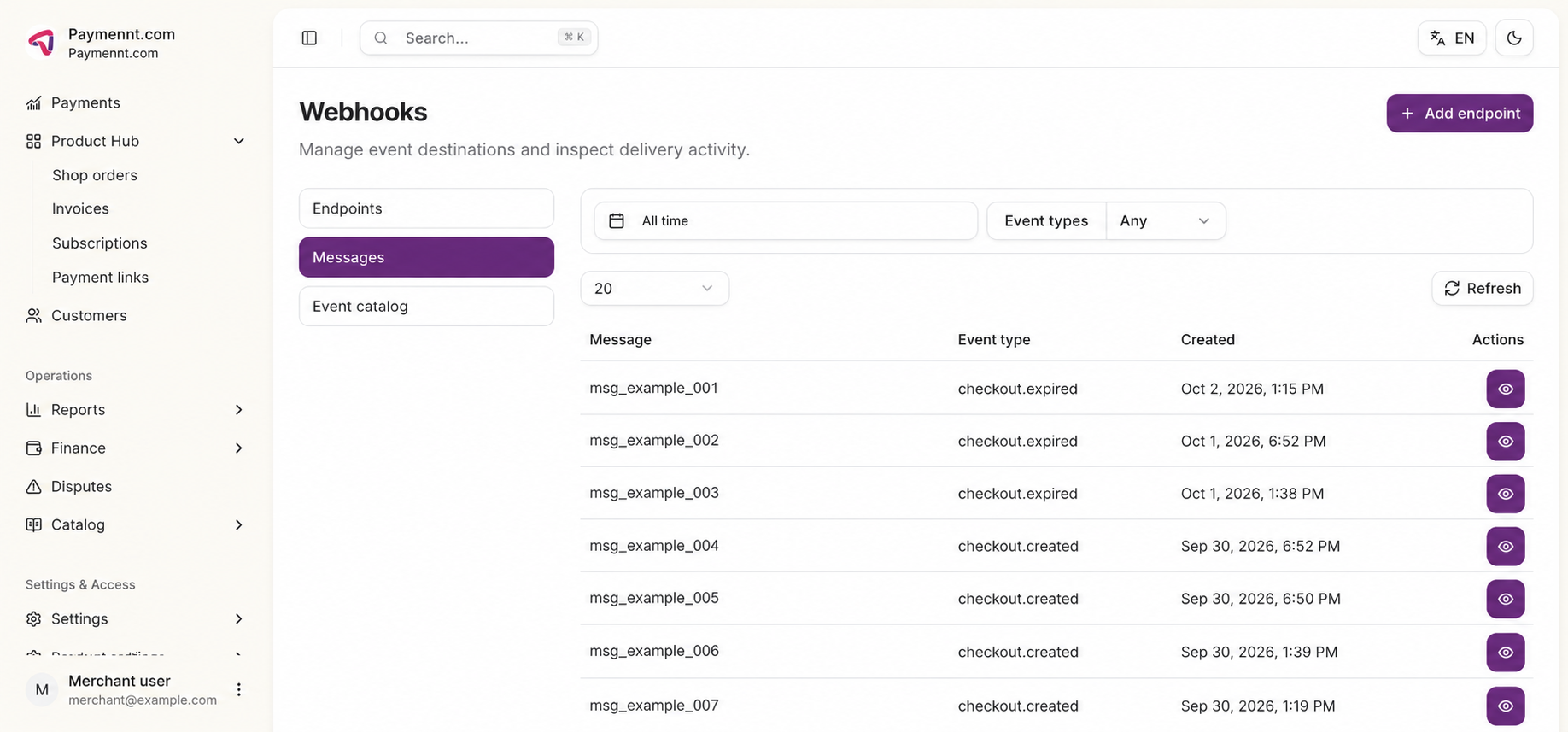Click the Created column header

[x=1208, y=340]
